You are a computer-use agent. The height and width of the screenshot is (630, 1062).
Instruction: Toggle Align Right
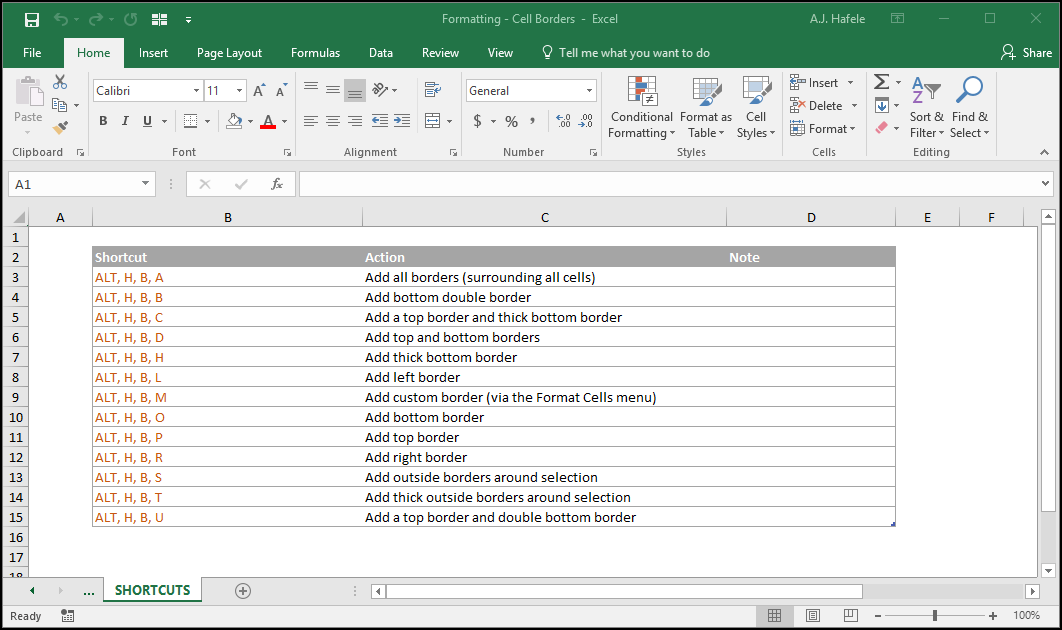[x=355, y=121]
